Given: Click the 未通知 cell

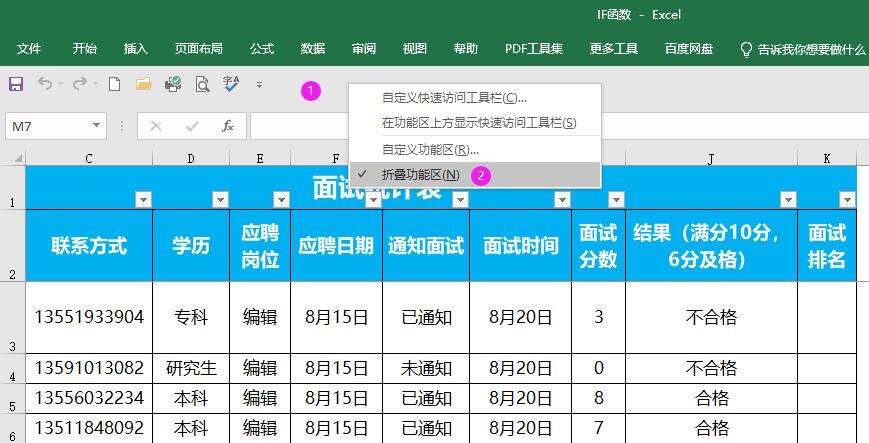Looking at the screenshot, I should 426,369.
